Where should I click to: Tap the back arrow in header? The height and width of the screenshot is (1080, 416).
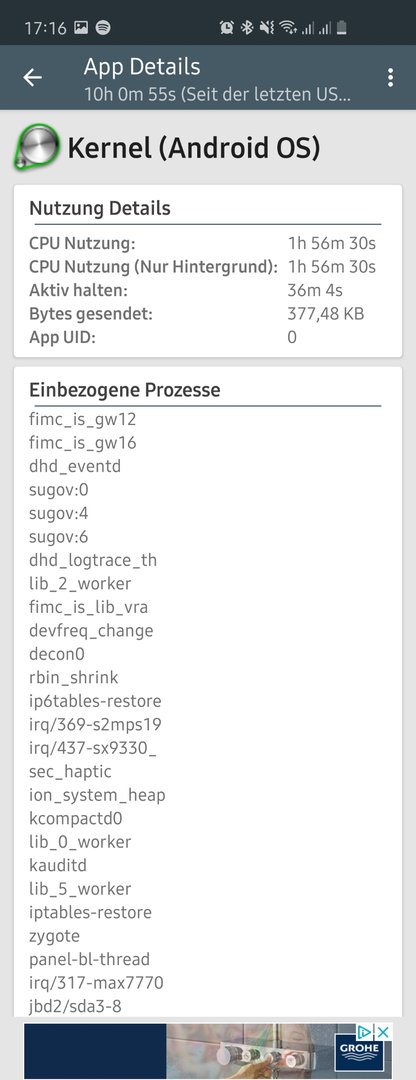point(32,77)
